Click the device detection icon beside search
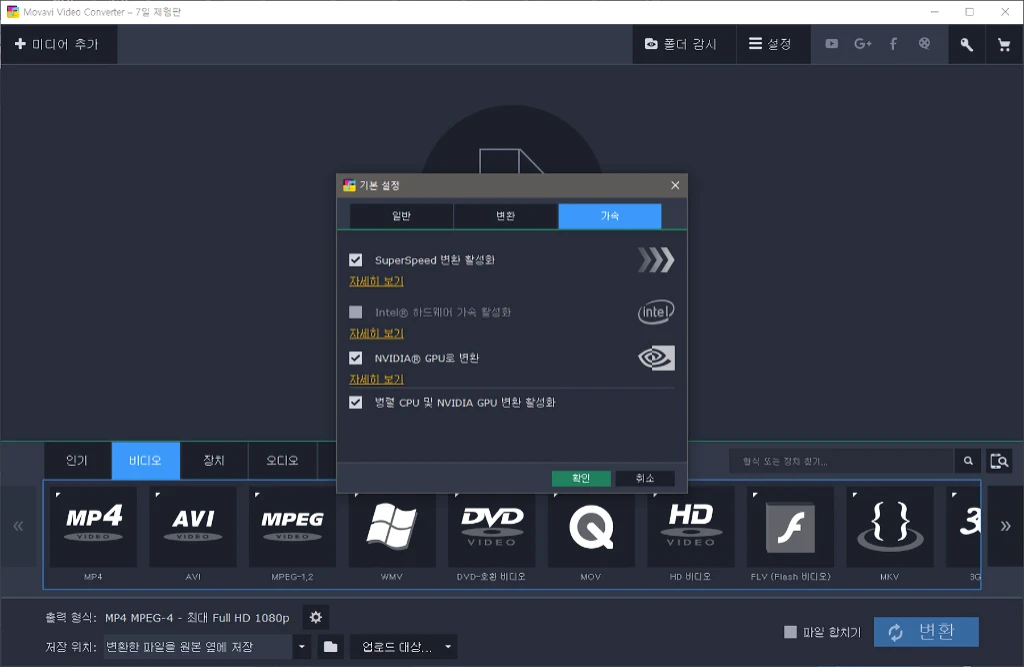1024x667 pixels. point(998,461)
